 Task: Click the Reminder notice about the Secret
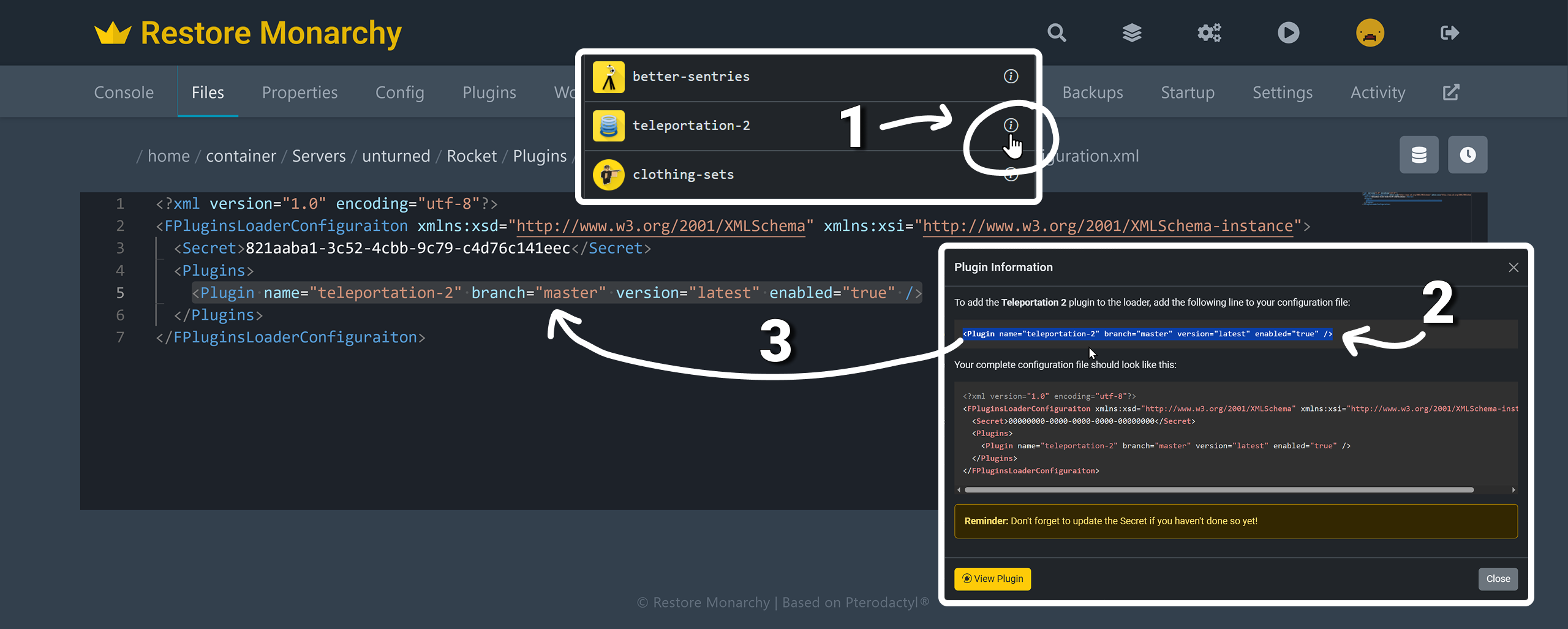point(1235,521)
